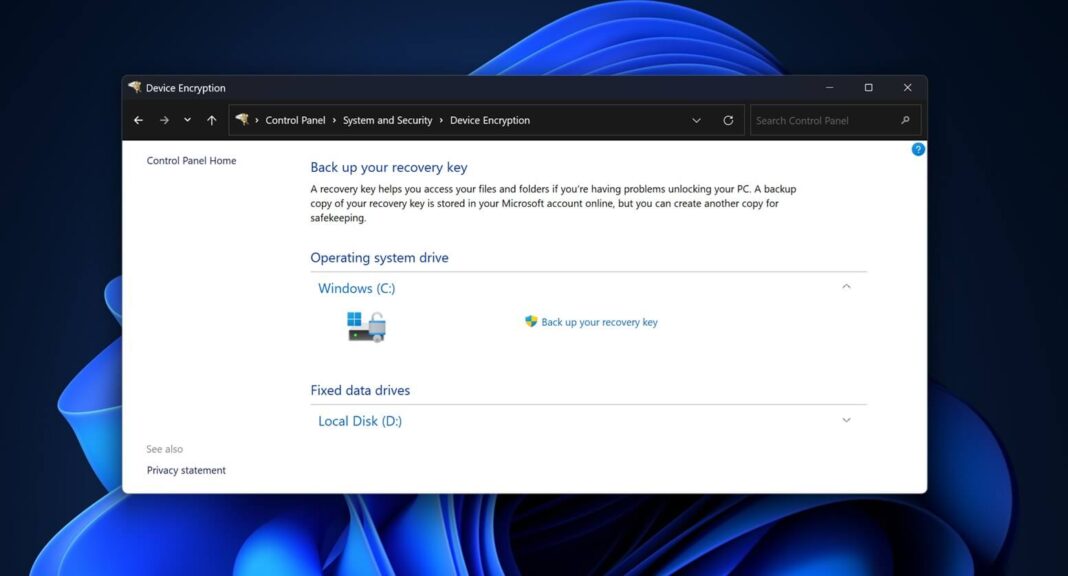Click Back up your recovery key
1068x576 pixels.
pyautogui.click(x=599, y=321)
